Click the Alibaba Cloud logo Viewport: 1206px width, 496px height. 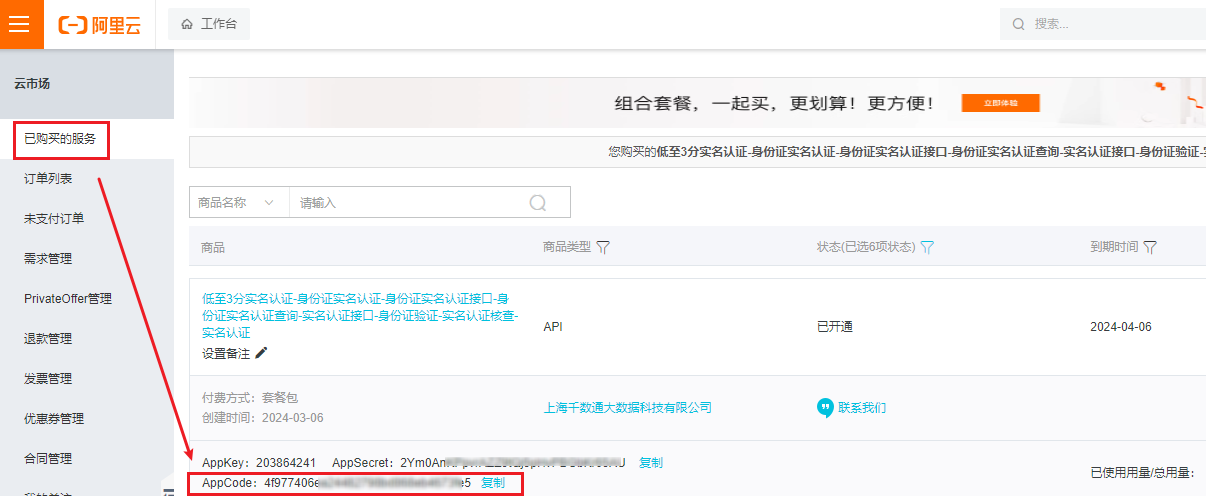click(99, 25)
